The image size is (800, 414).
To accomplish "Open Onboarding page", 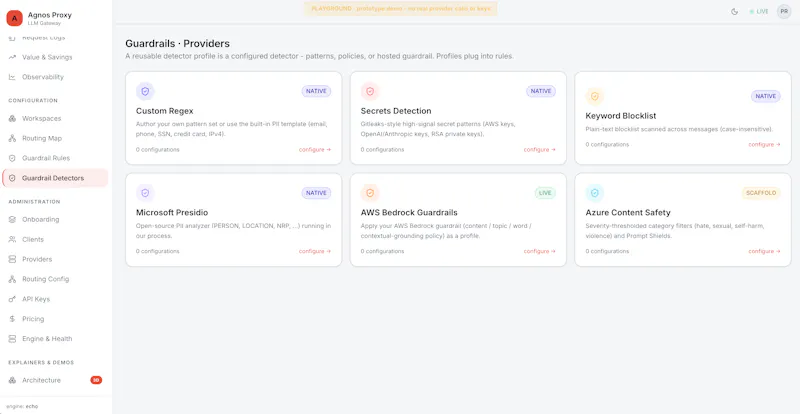I will tap(55, 220).
